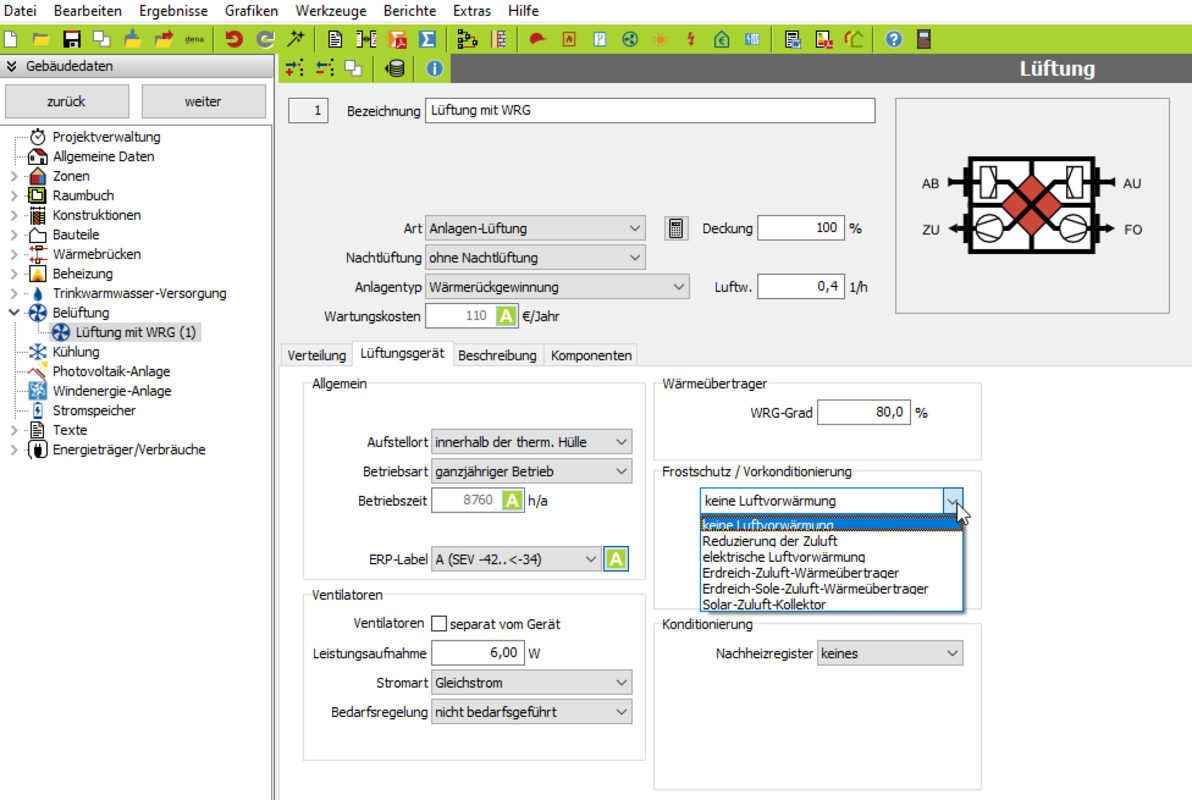Open the Art Anlagen-Lüftung dropdown
Image resolution: width=1192 pixels, height=800 pixels.
tap(535, 228)
